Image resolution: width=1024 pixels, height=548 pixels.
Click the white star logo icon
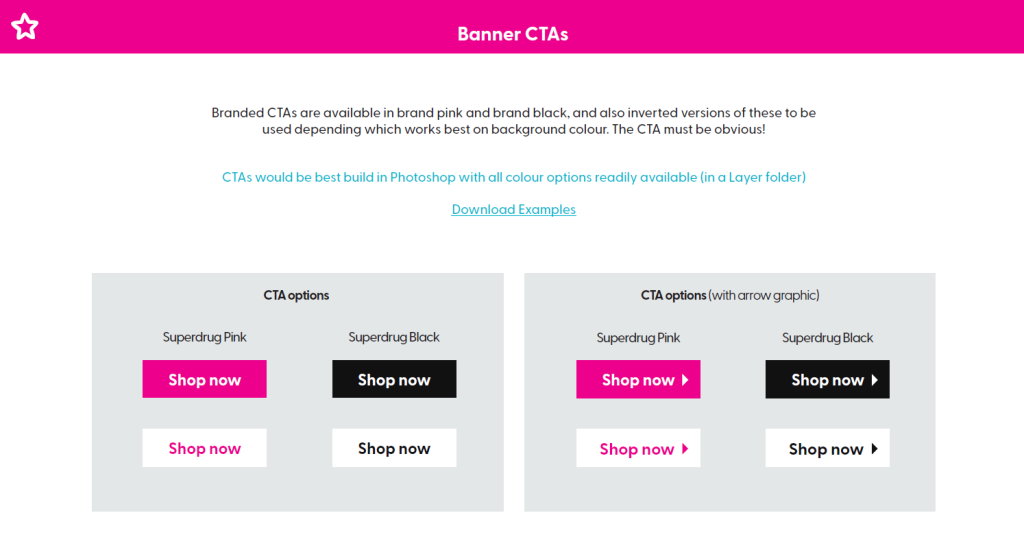click(25, 27)
